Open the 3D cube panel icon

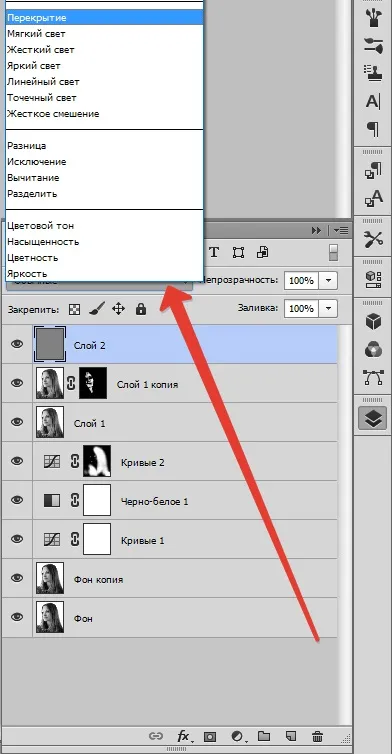373,322
